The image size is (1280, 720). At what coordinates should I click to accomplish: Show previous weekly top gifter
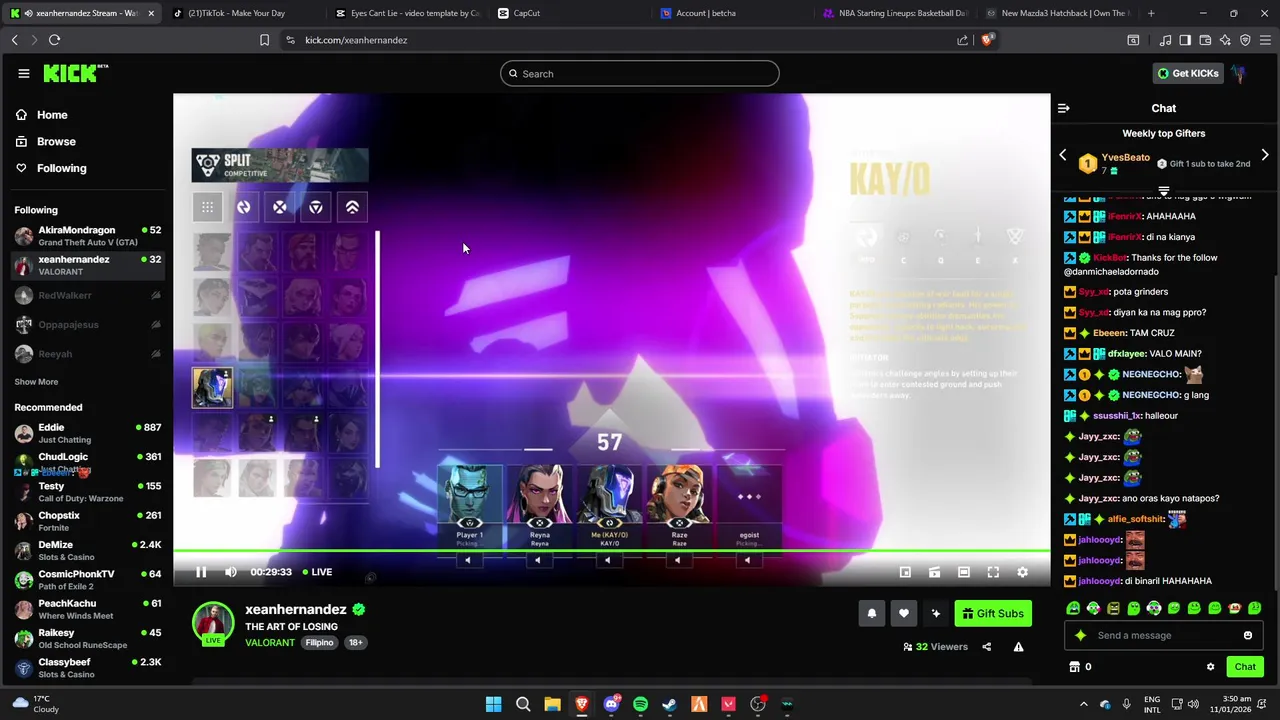[x=1063, y=156]
